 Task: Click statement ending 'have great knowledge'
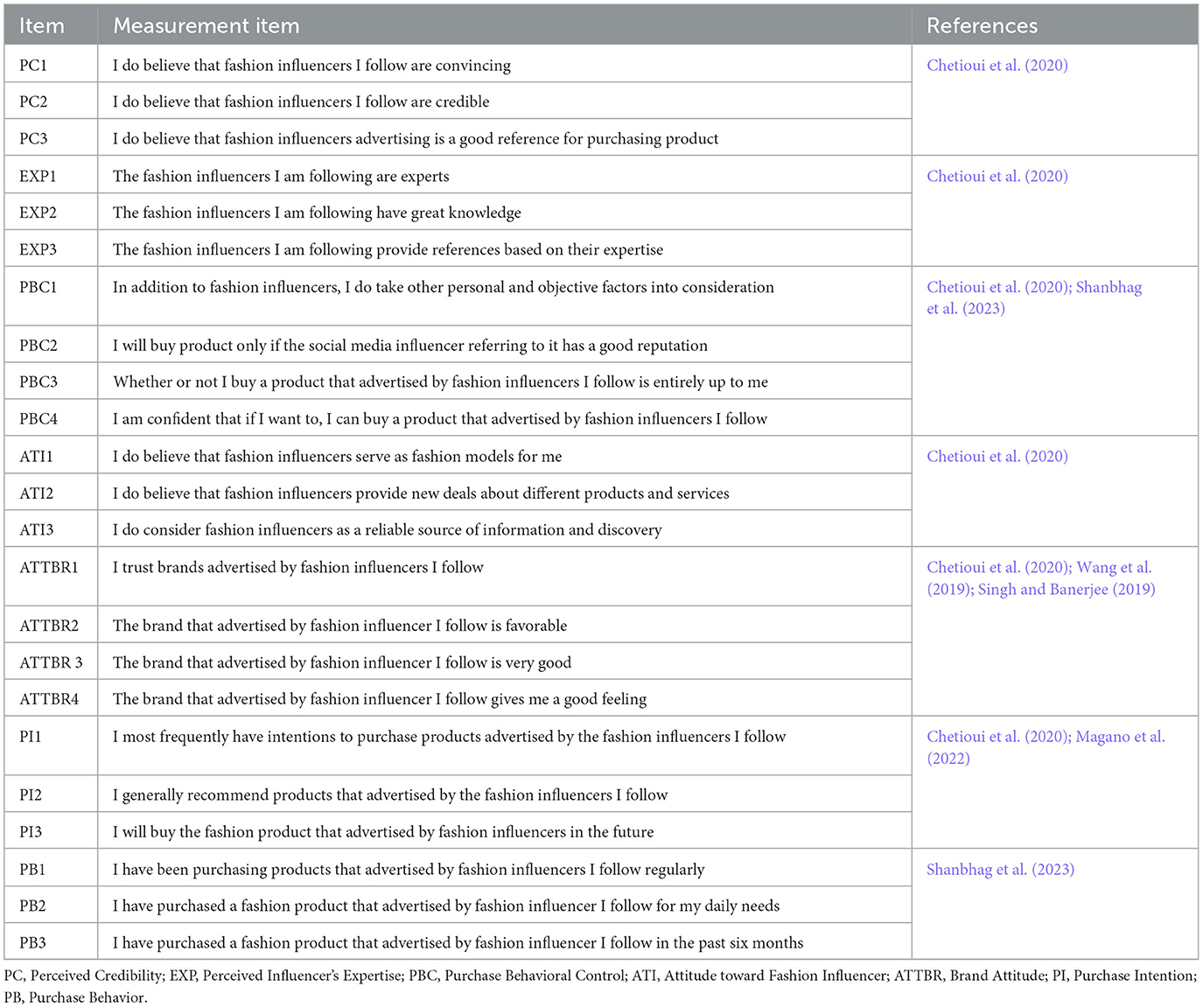click(x=317, y=213)
